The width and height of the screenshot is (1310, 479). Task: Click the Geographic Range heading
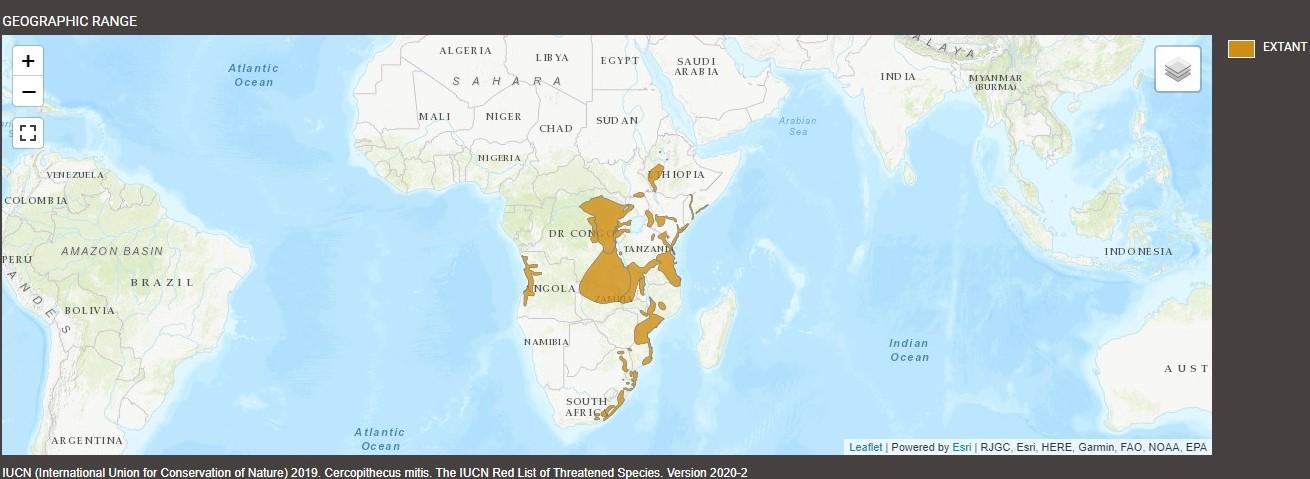click(70, 21)
